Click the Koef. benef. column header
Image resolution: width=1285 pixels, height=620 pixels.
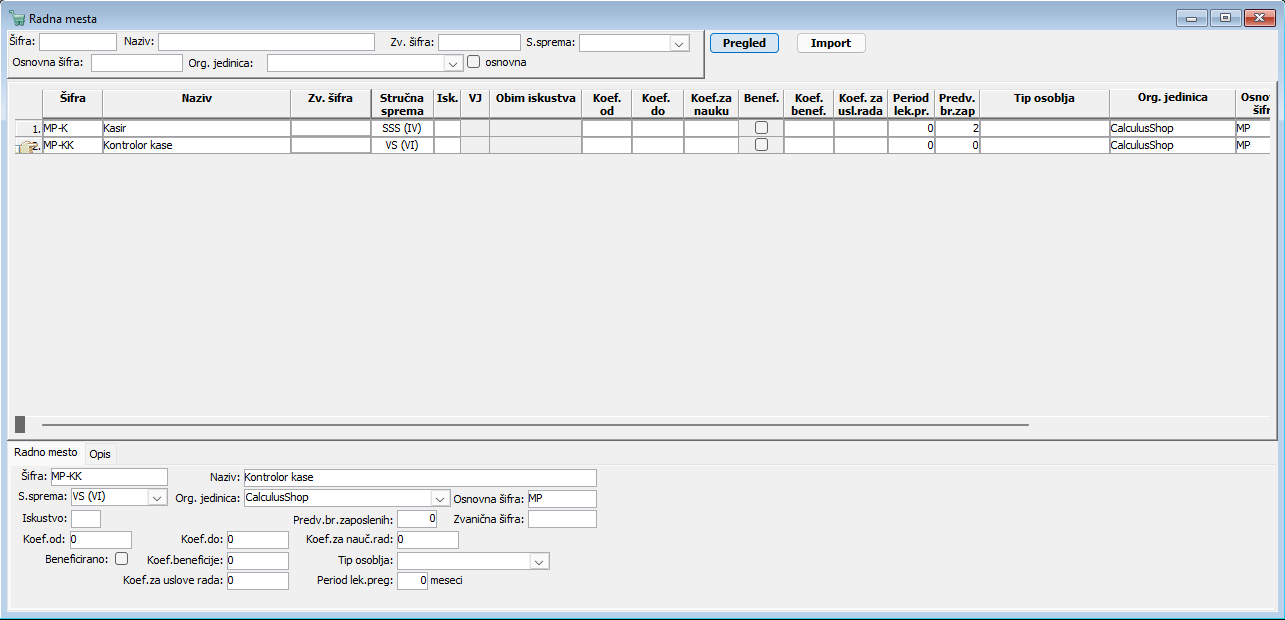(808, 104)
